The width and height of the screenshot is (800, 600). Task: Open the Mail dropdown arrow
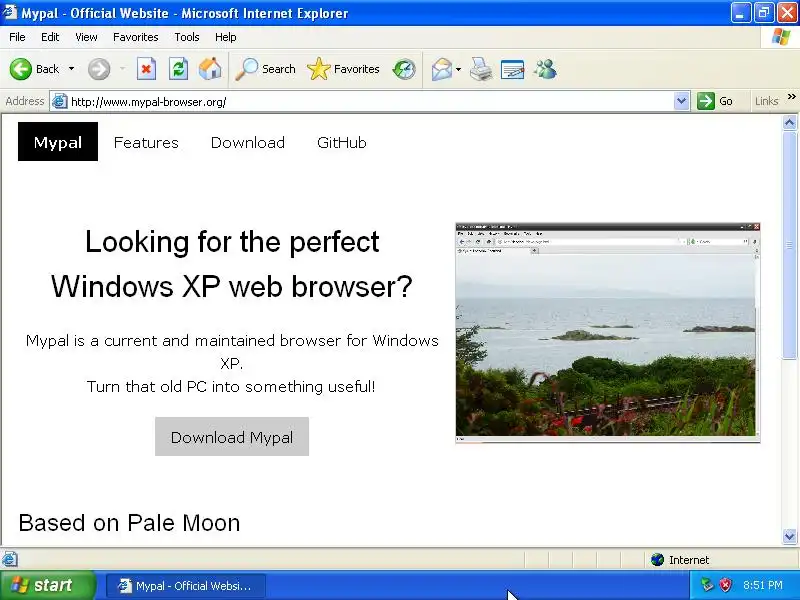[458, 69]
